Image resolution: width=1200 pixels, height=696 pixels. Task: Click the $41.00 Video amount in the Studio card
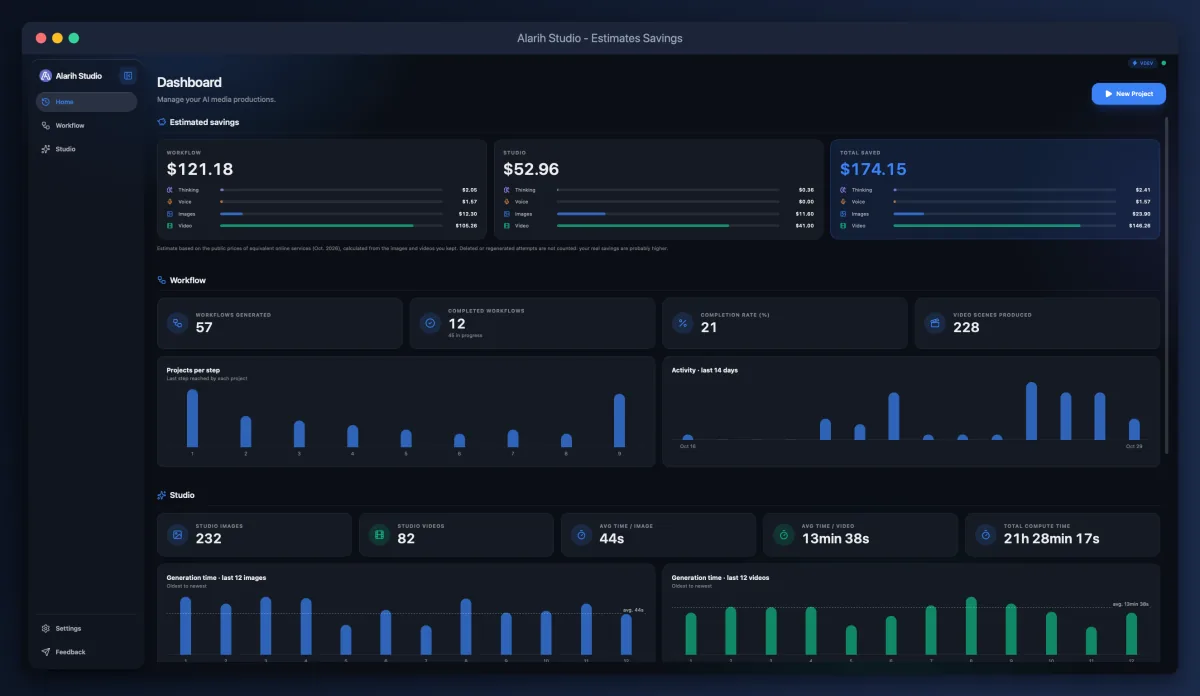804,226
